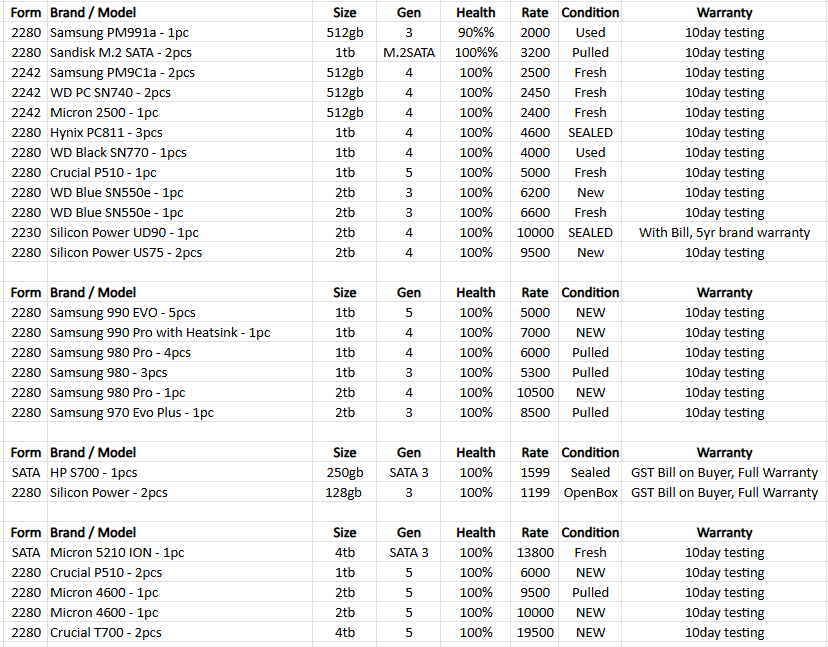The height and width of the screenshot is (647, 828).
Task: Select the 13800 rate cell
Action: [x=535, y=552]
